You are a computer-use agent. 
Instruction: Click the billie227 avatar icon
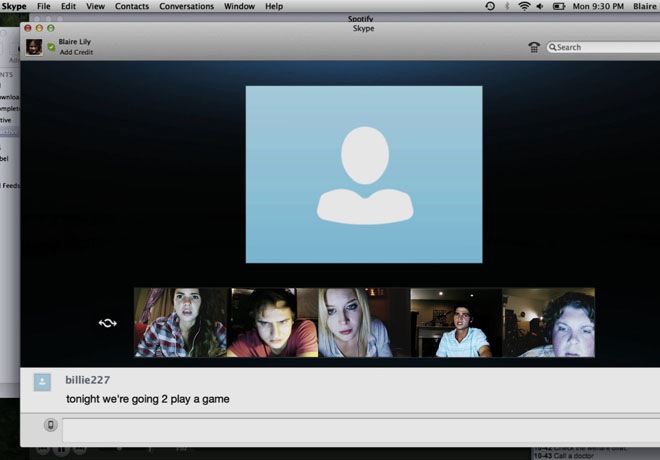point(42,381)
